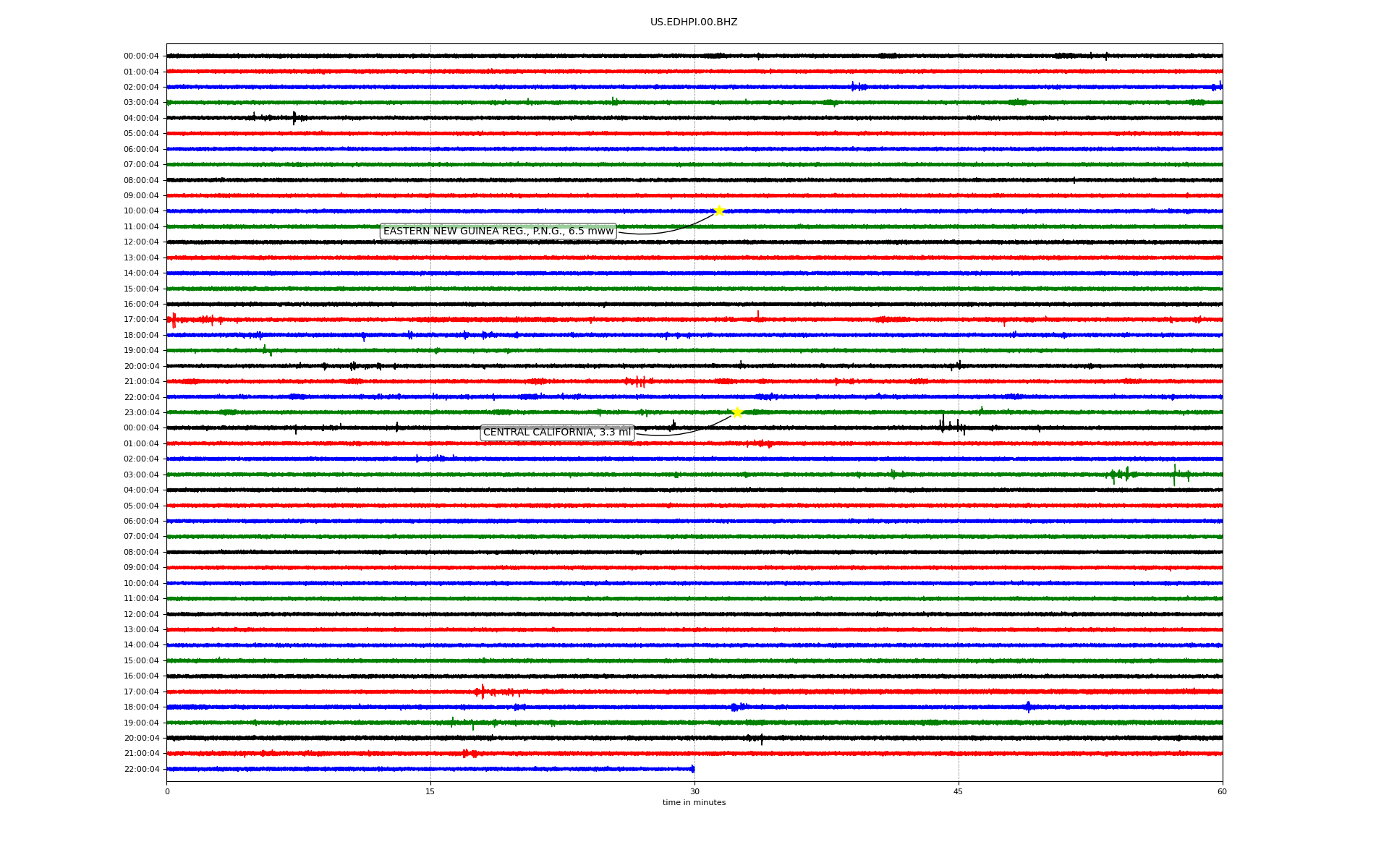Click the red burst near minute 18 on second 17:00:04 trace
The height and width of the screenshot is (868, 1389).
coord(483,692)
